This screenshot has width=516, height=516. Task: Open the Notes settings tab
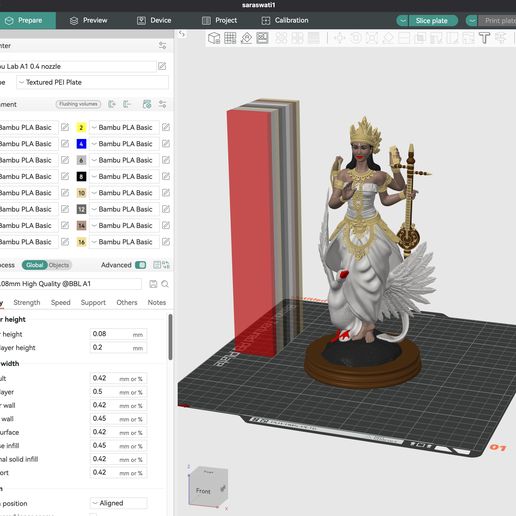click(157, 302)
